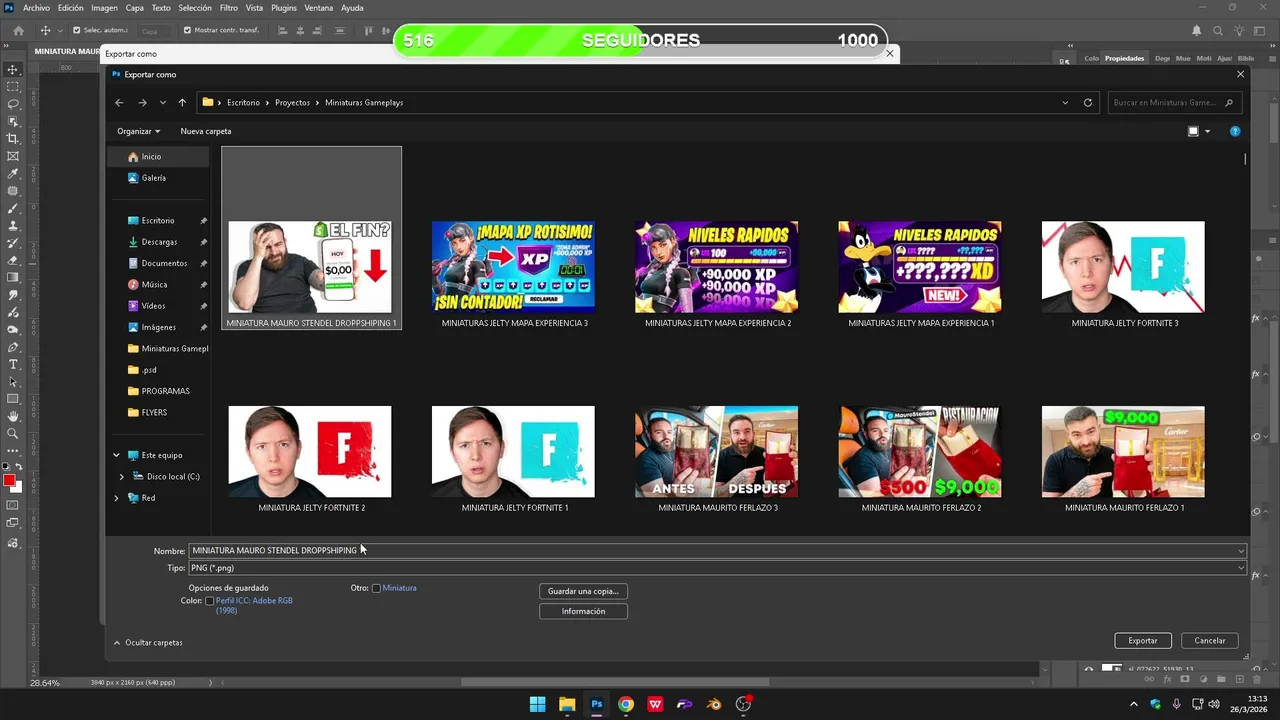Image resolution: width=1280 pixels, height=720 pixels.
Task: Open the Windows Start menu
Action: click(538, 704)
